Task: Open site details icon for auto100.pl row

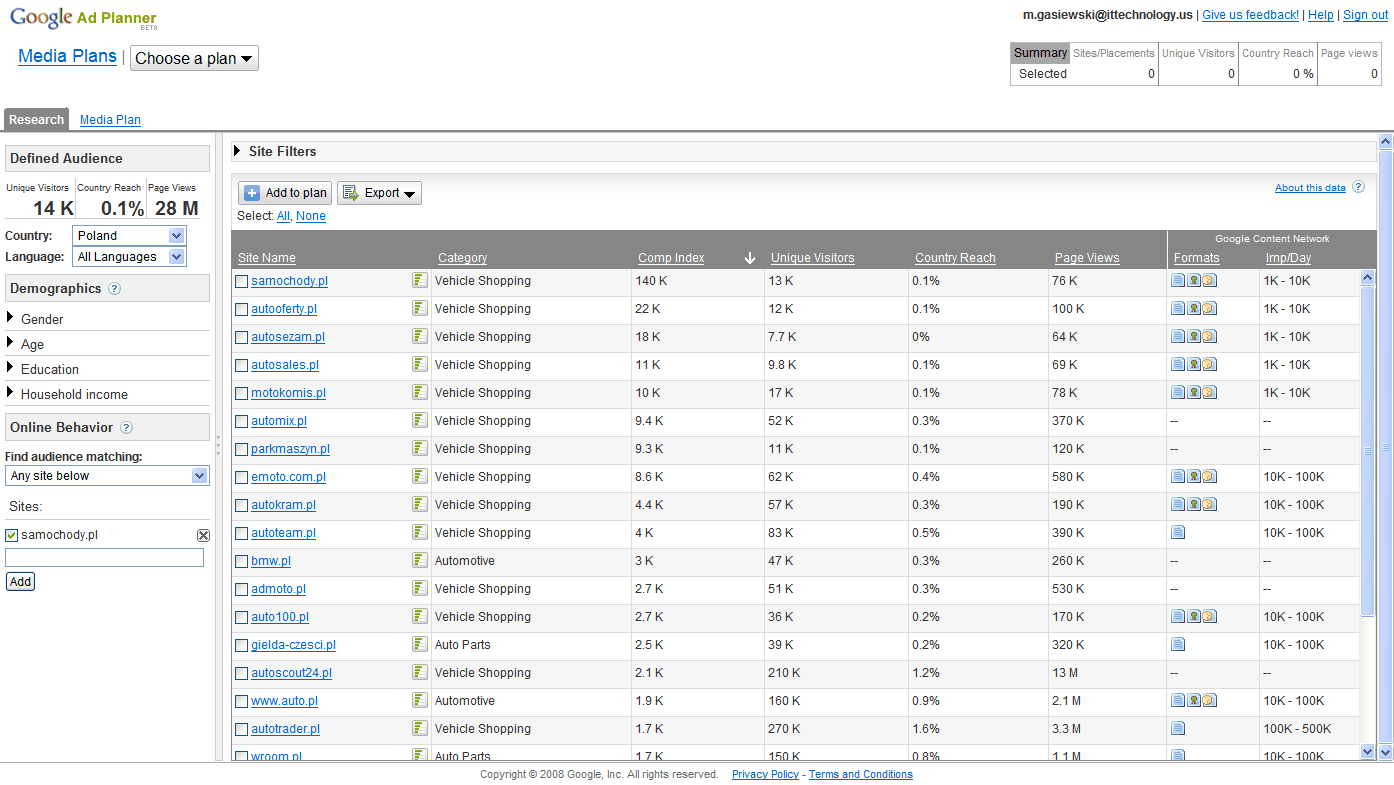Action: [x=420, y=616]
